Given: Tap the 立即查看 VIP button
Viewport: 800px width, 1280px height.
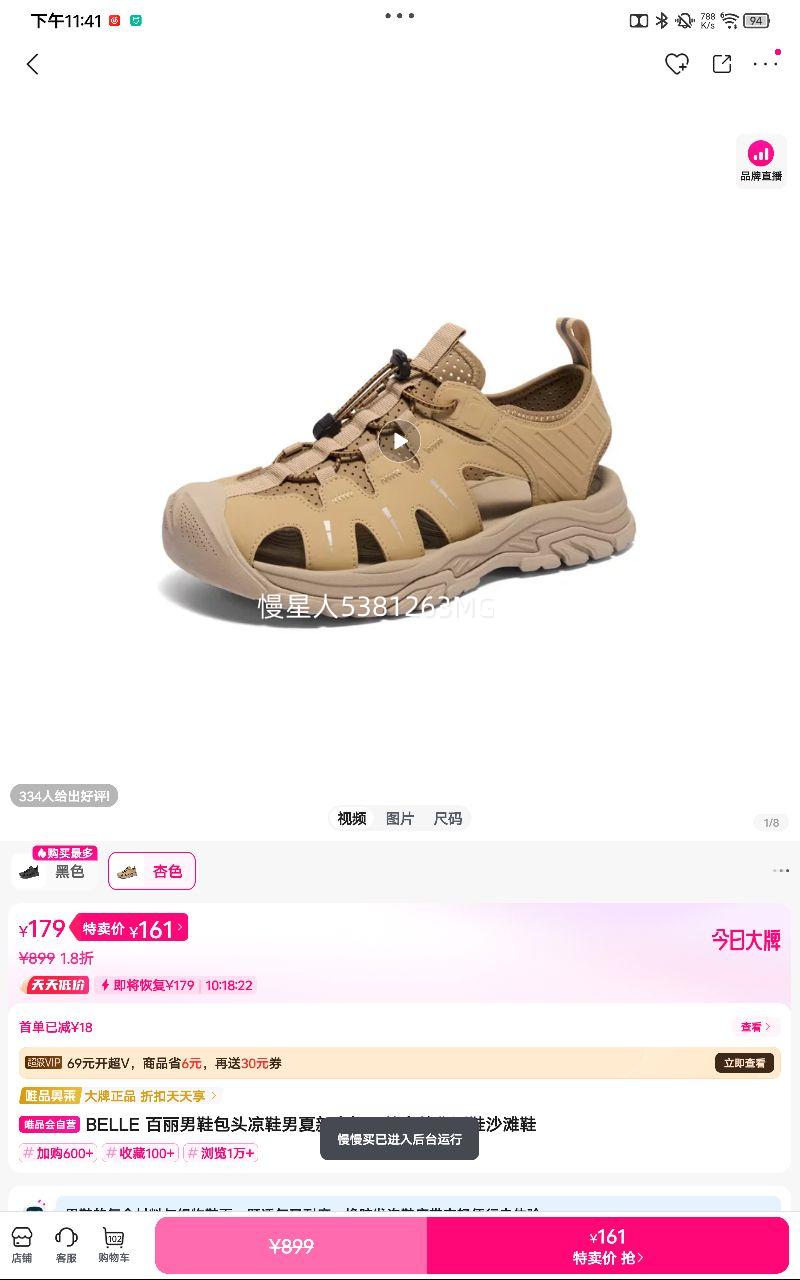Looking at the screenshot, I should pos(745,1063).
